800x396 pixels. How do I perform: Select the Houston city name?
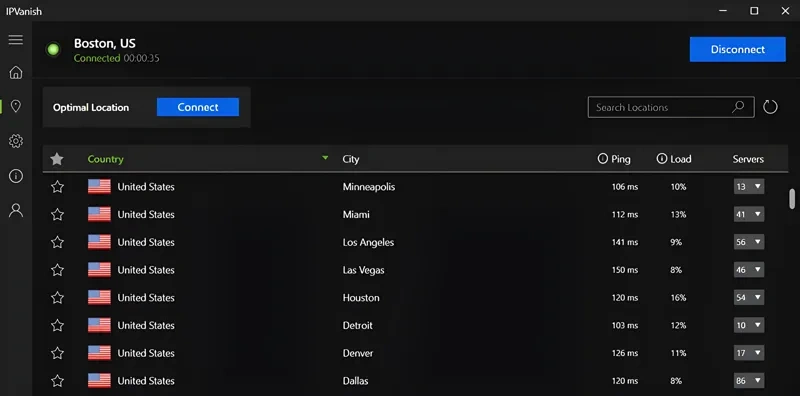click(361, 298)
